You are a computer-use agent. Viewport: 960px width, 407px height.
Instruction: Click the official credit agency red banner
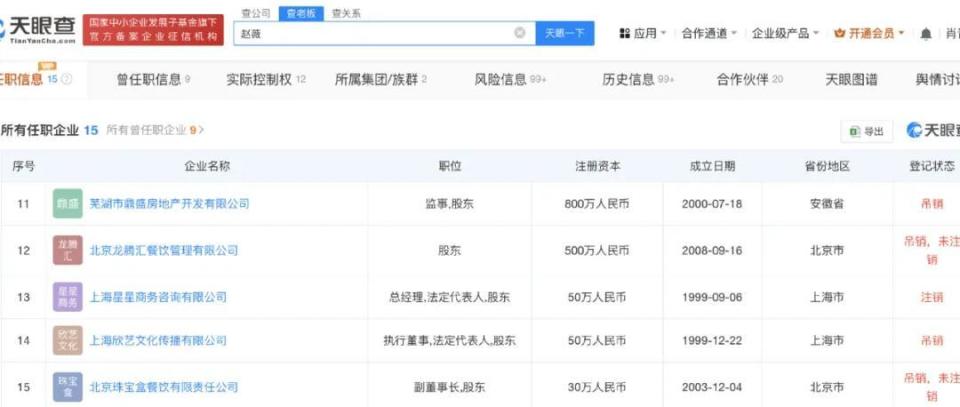coord(153,29)
